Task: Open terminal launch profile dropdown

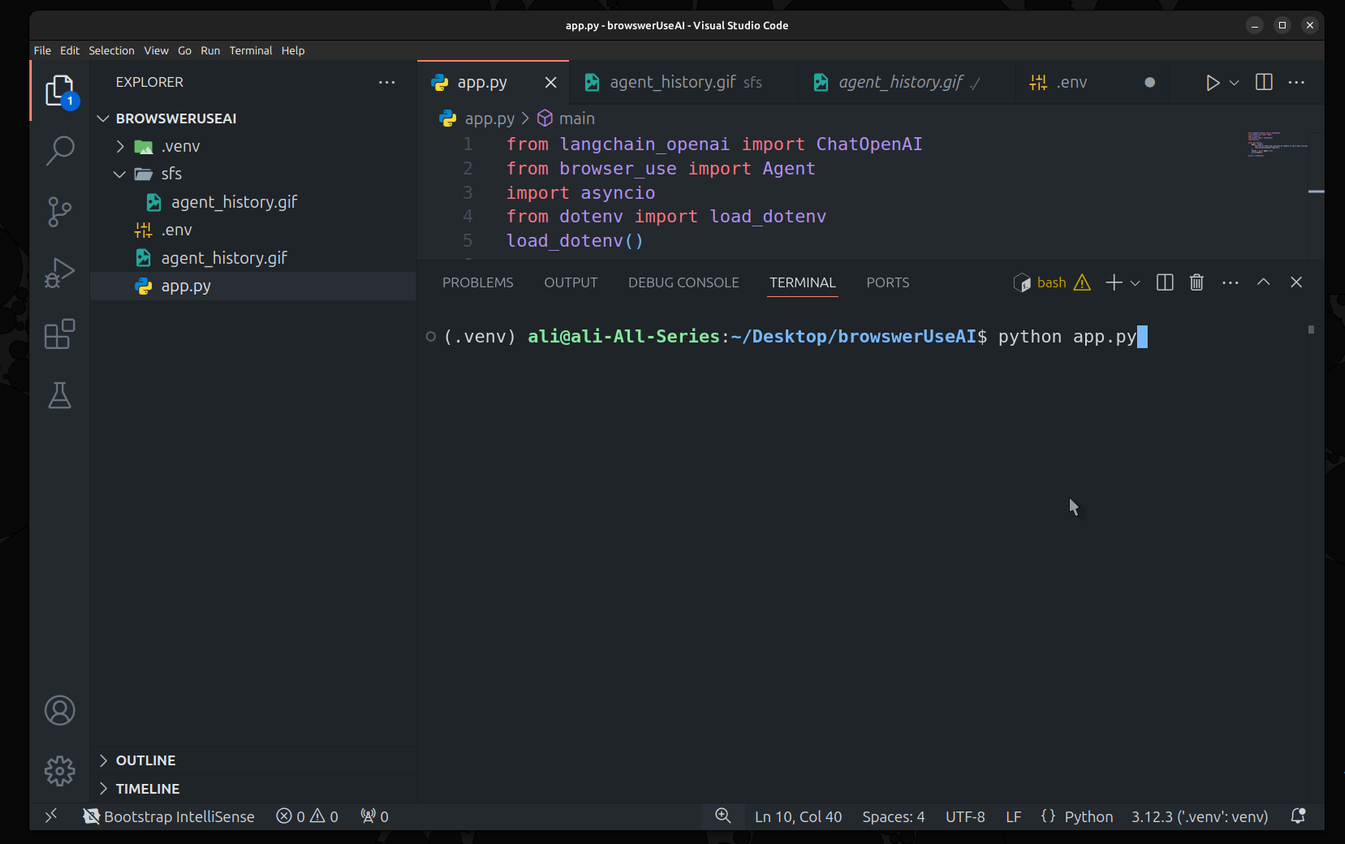Action: (x=1135, y=283)
